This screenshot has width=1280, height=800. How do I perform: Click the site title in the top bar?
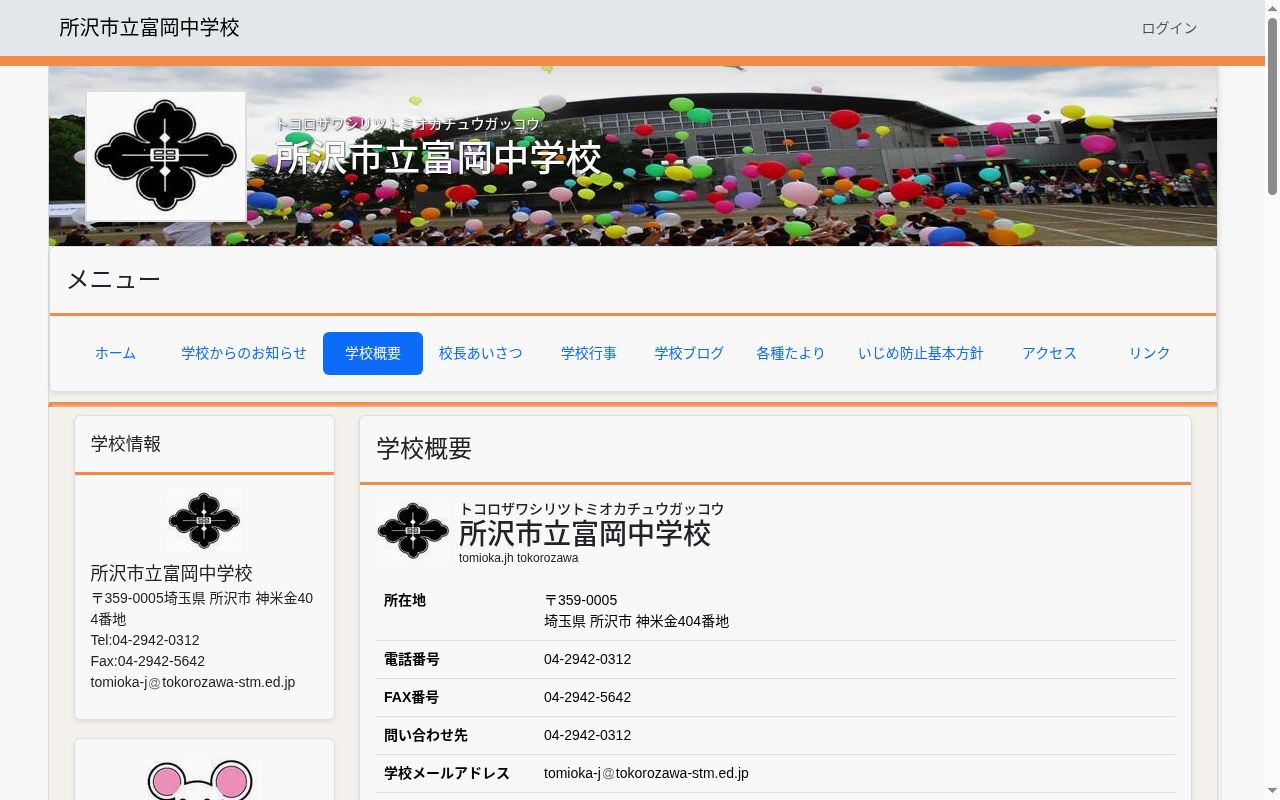click(149, 28)
